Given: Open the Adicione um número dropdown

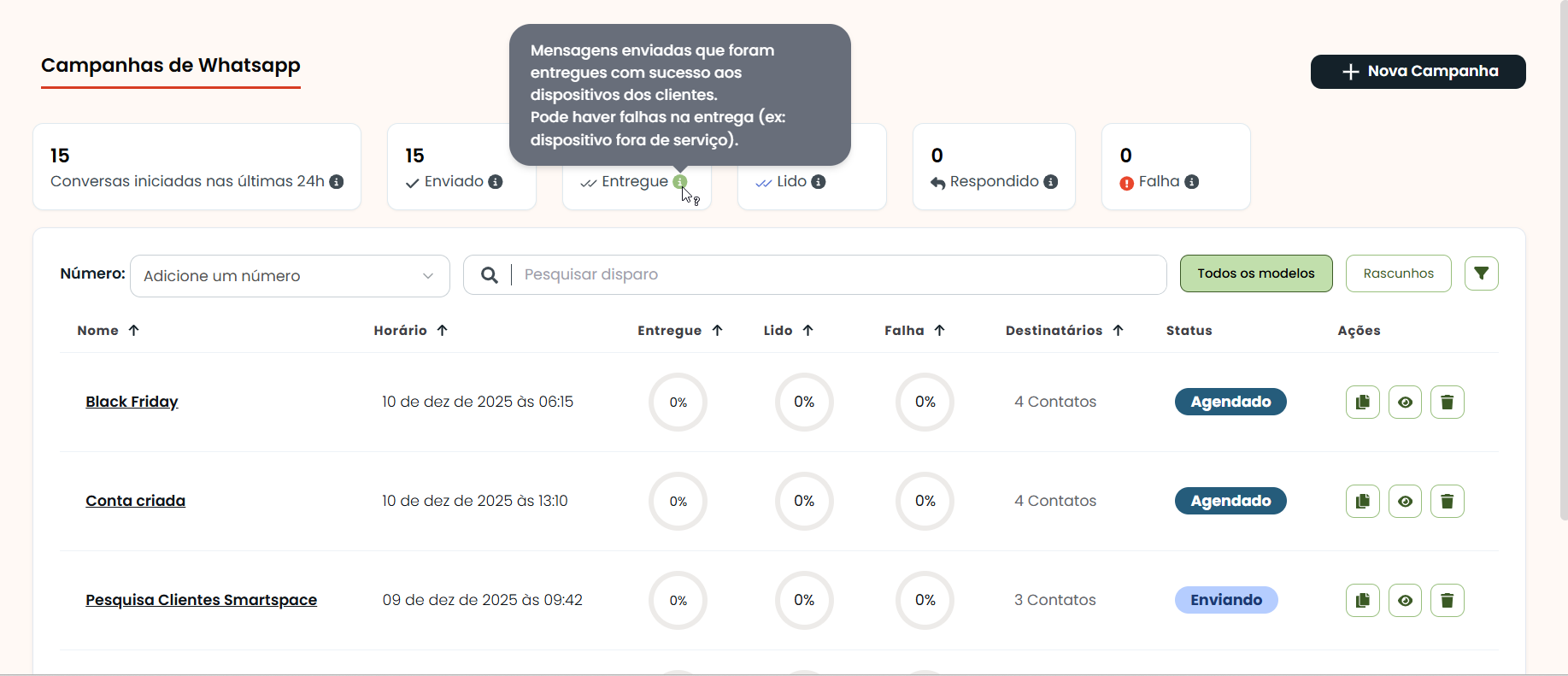Looking at the screenshot, I should click(x=290, y=276).
